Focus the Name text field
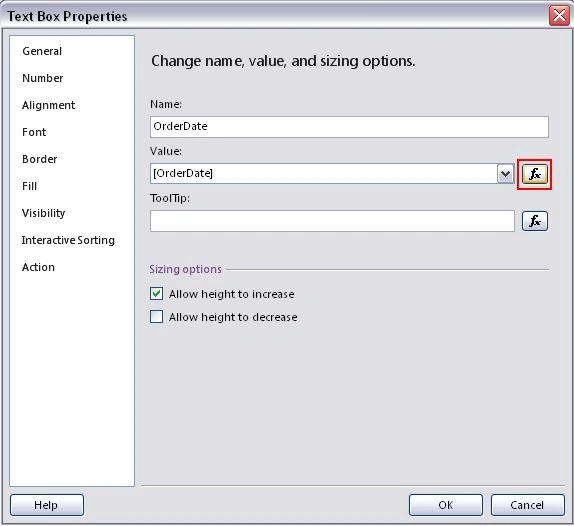 [x=349, y=127]
